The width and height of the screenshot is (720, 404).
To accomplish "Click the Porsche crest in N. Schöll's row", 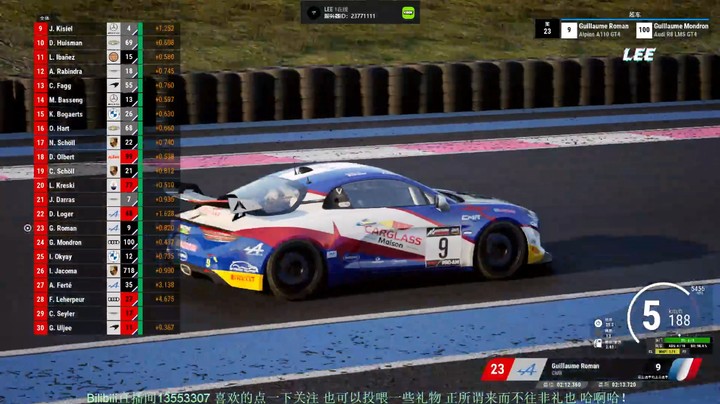I will pyautogui.click(x=113, y=142).
